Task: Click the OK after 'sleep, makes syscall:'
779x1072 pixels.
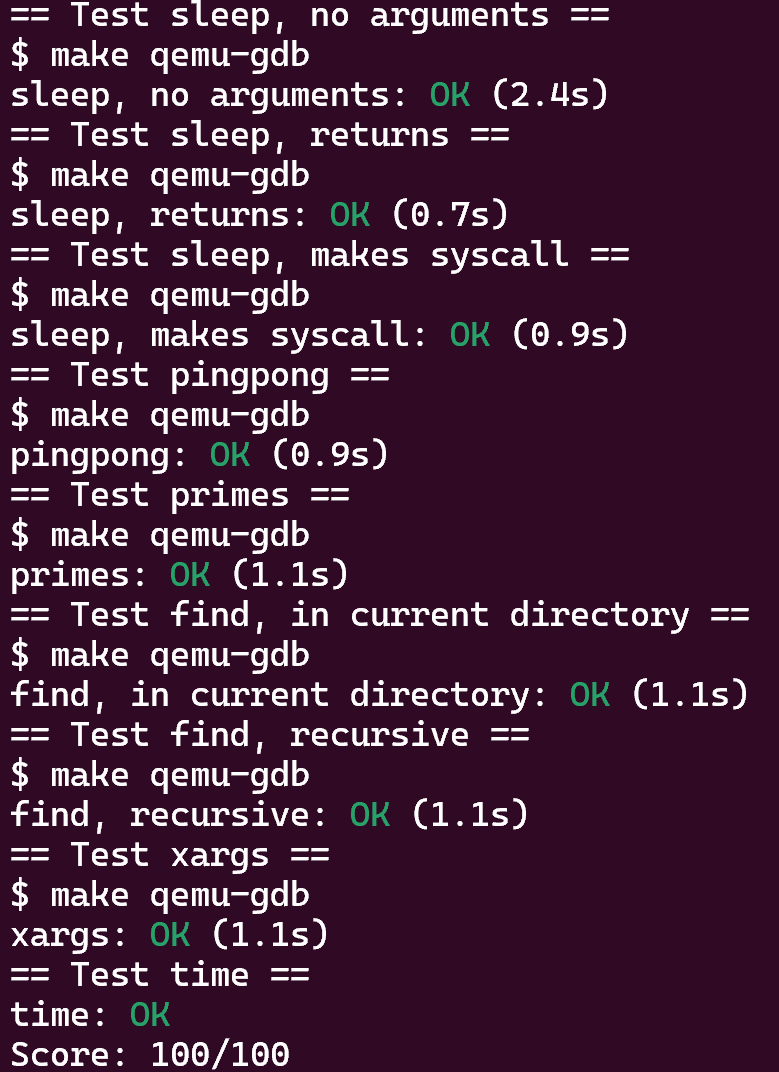Action: pyautogui.click(x=470, y=334)
